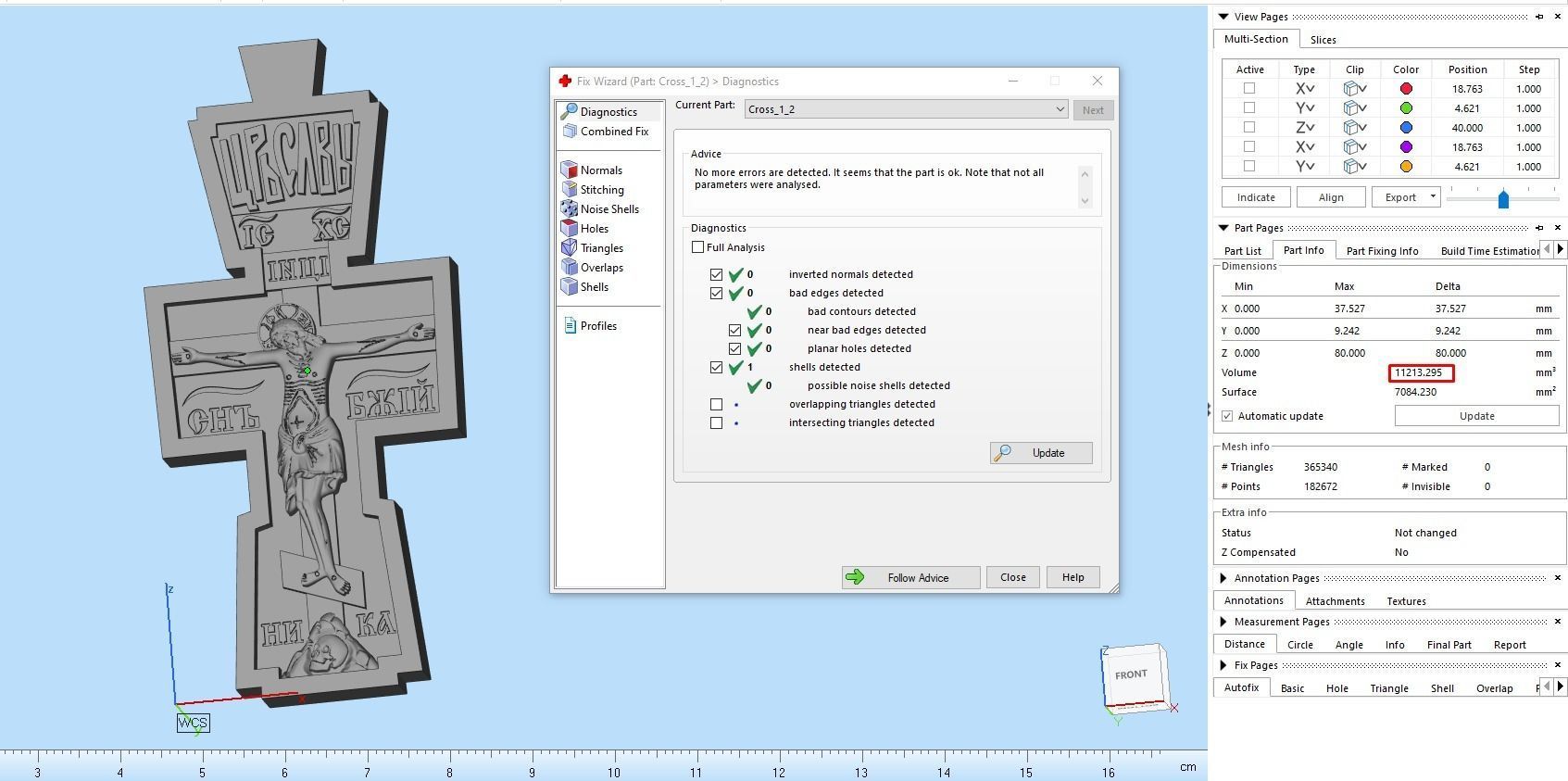Viewport: 1568px width, 781px height.
Task: Click the FRONT view orientation cube
Action: (1134, 674)
